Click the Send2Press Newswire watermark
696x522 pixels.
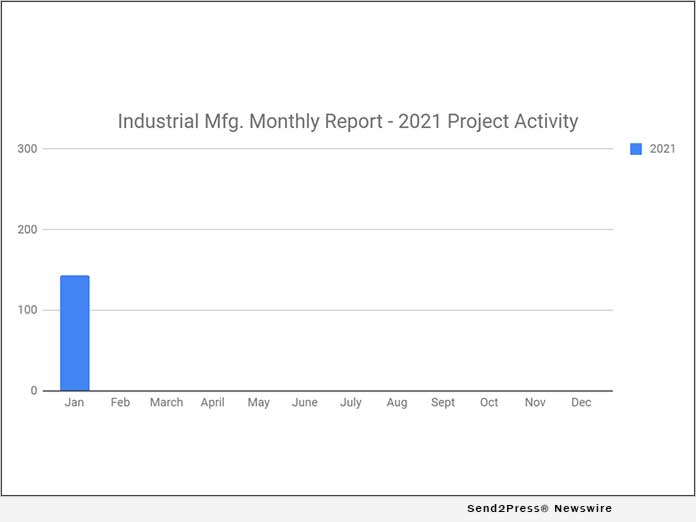coord(539,509)
